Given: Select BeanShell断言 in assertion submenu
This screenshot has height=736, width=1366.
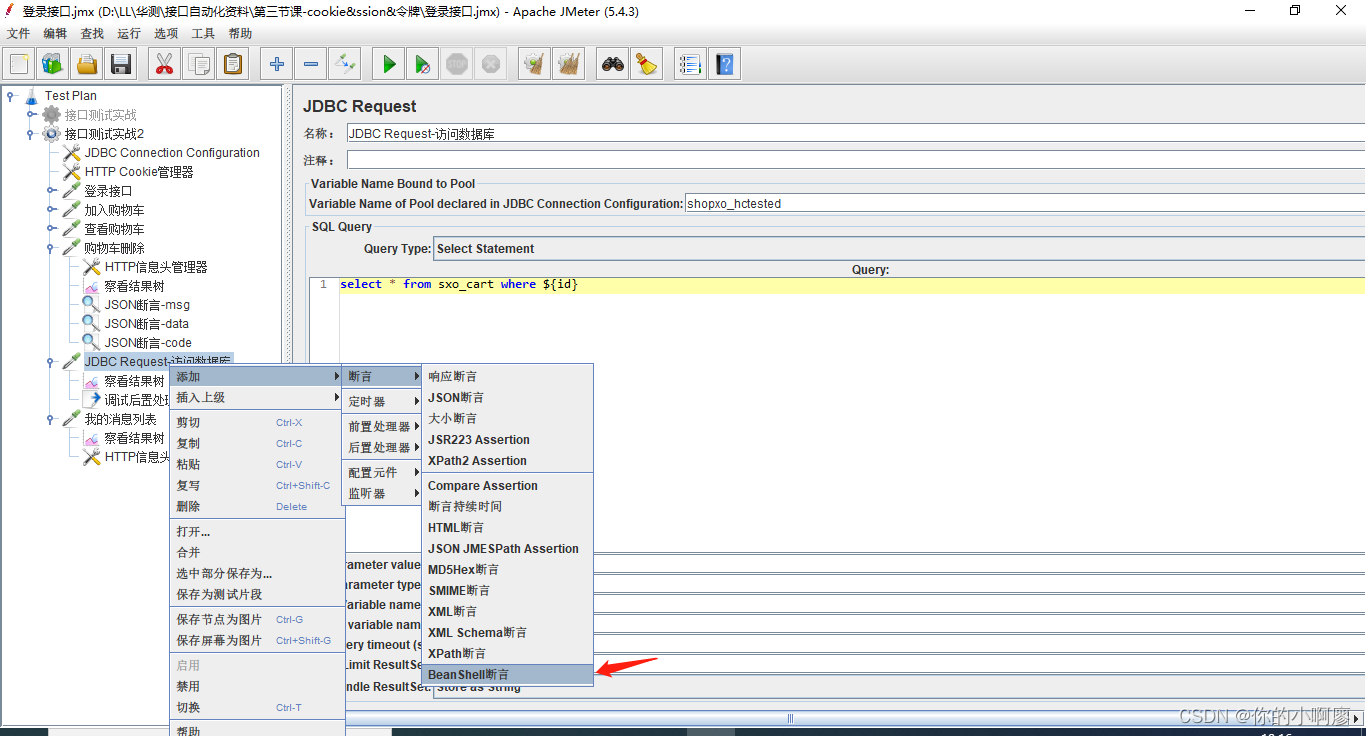Looking at the screenshot, I should (x=508, y=675).
